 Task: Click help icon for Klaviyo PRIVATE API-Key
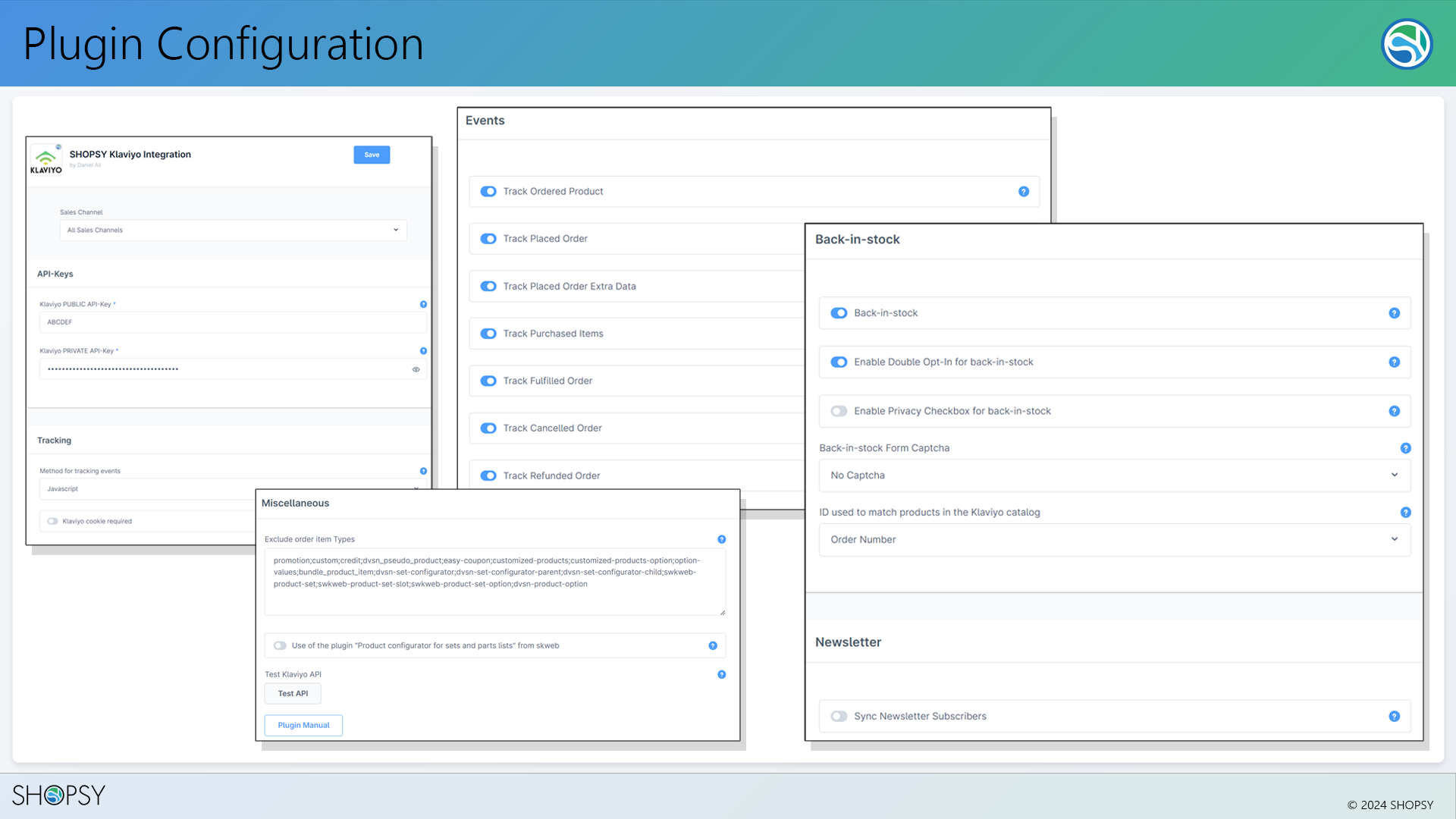[423, 351]
